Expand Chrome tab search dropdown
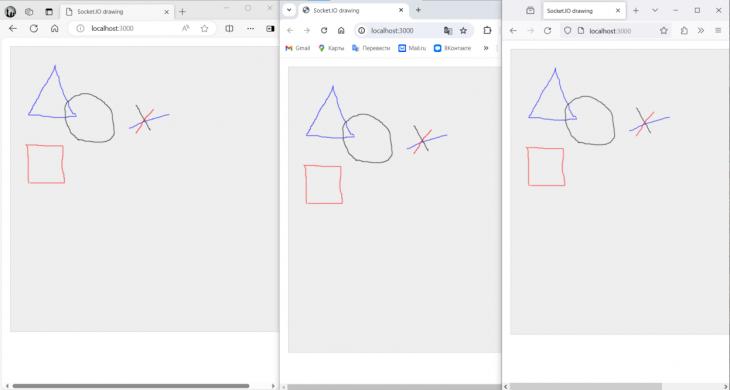The image size is (730, 390). click(289, 10)
